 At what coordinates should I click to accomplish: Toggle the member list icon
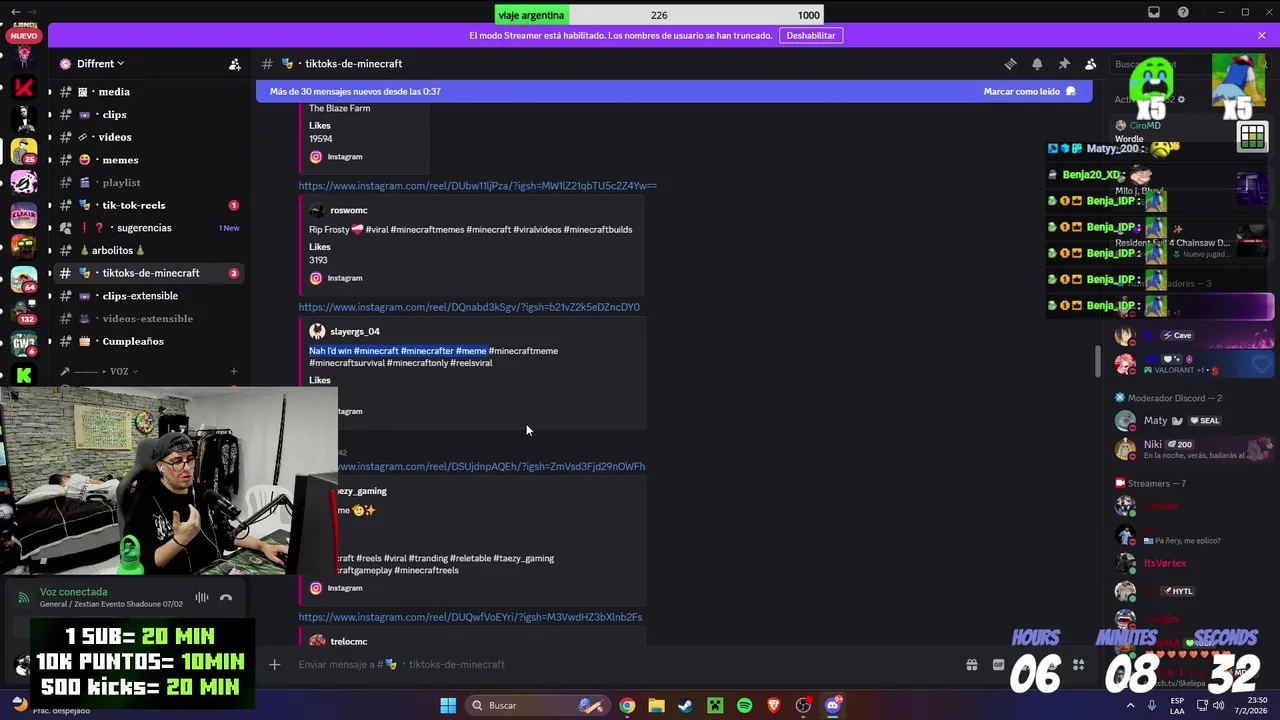coord(1091,64)
